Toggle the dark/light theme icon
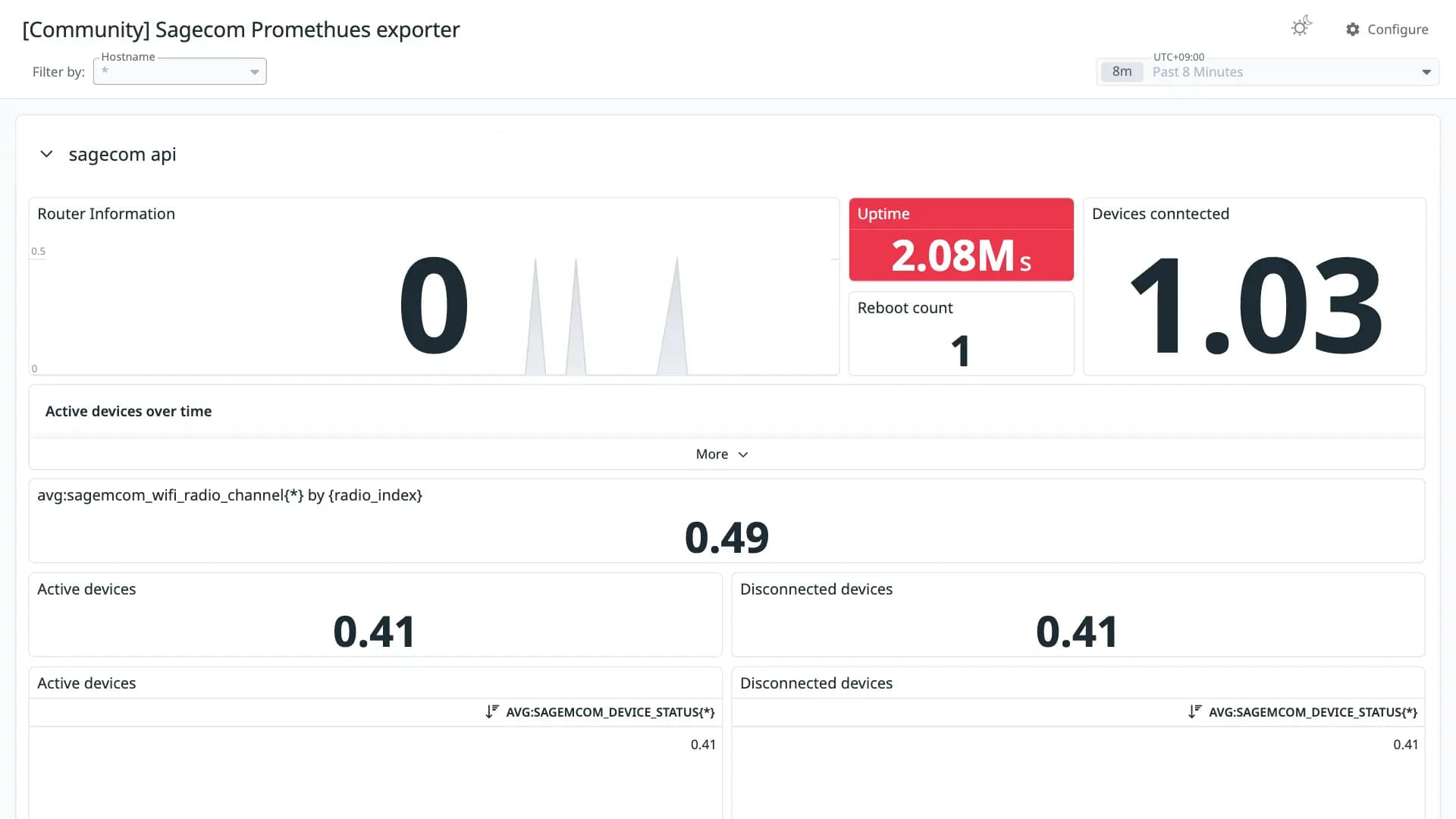The width and height of the screenshot is (1456, 819). pos(1301,27)
